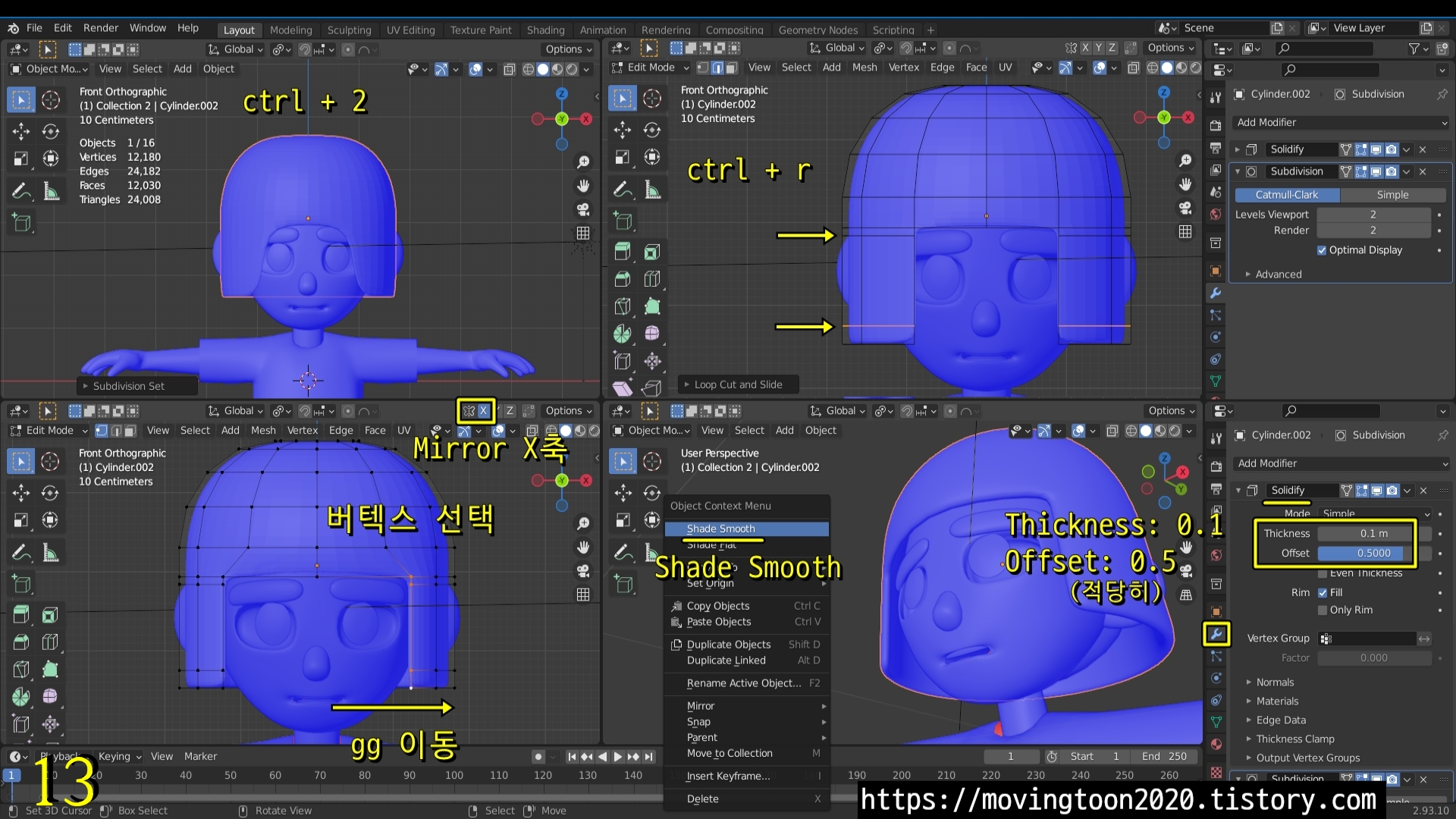Open Object properties tab in lower properties panel
Screen dimensions: 1456x819
click(x=1216, y=611)
